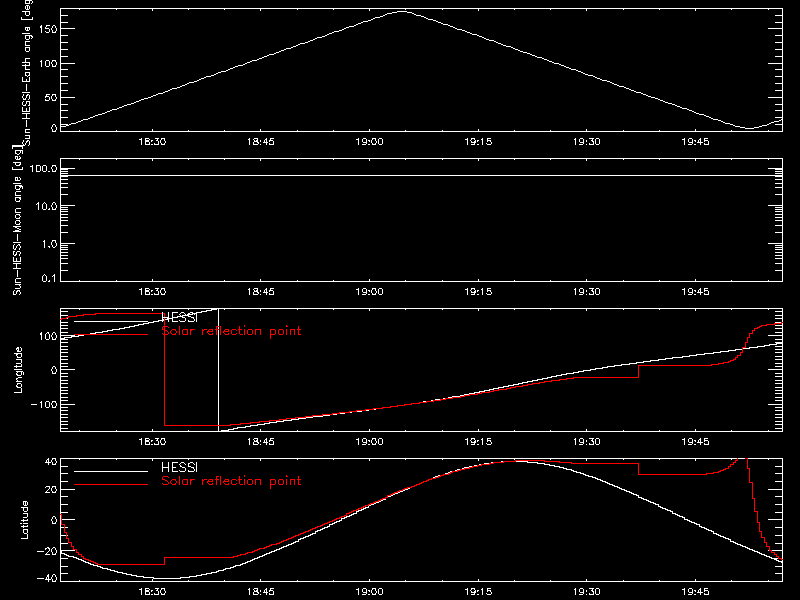Click the 100 tick label on Earth angle plot
Screen dimensions: 800x600
tap(48, 64)
